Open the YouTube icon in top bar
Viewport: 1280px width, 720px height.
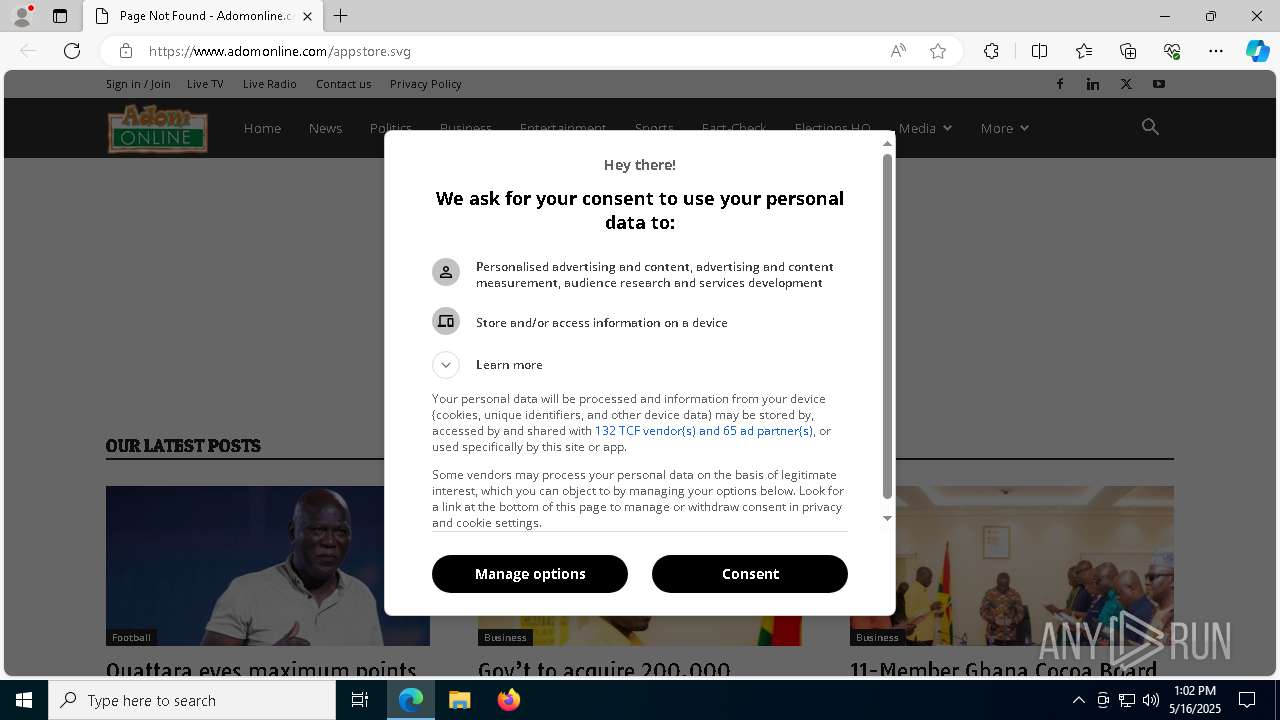point(1159,84)
